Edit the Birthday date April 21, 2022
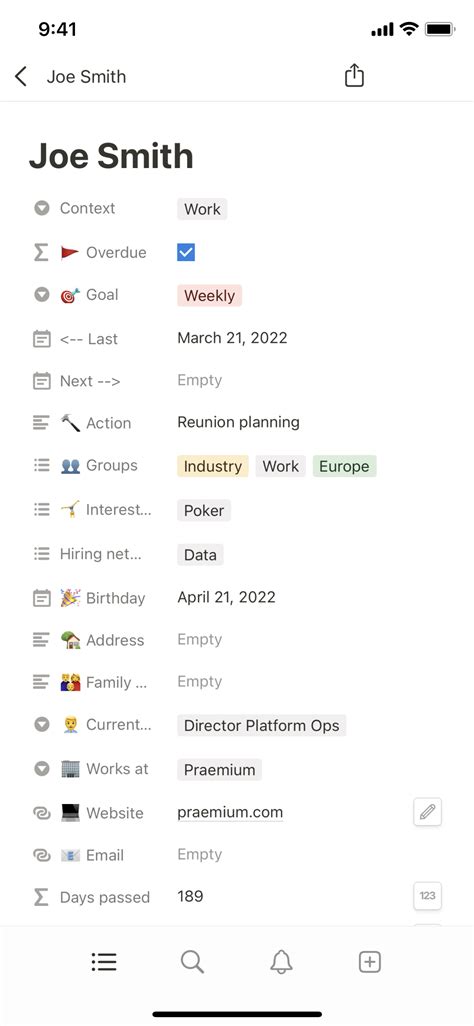The height and width of the screenshot is (1026, 474). (227, 597)
